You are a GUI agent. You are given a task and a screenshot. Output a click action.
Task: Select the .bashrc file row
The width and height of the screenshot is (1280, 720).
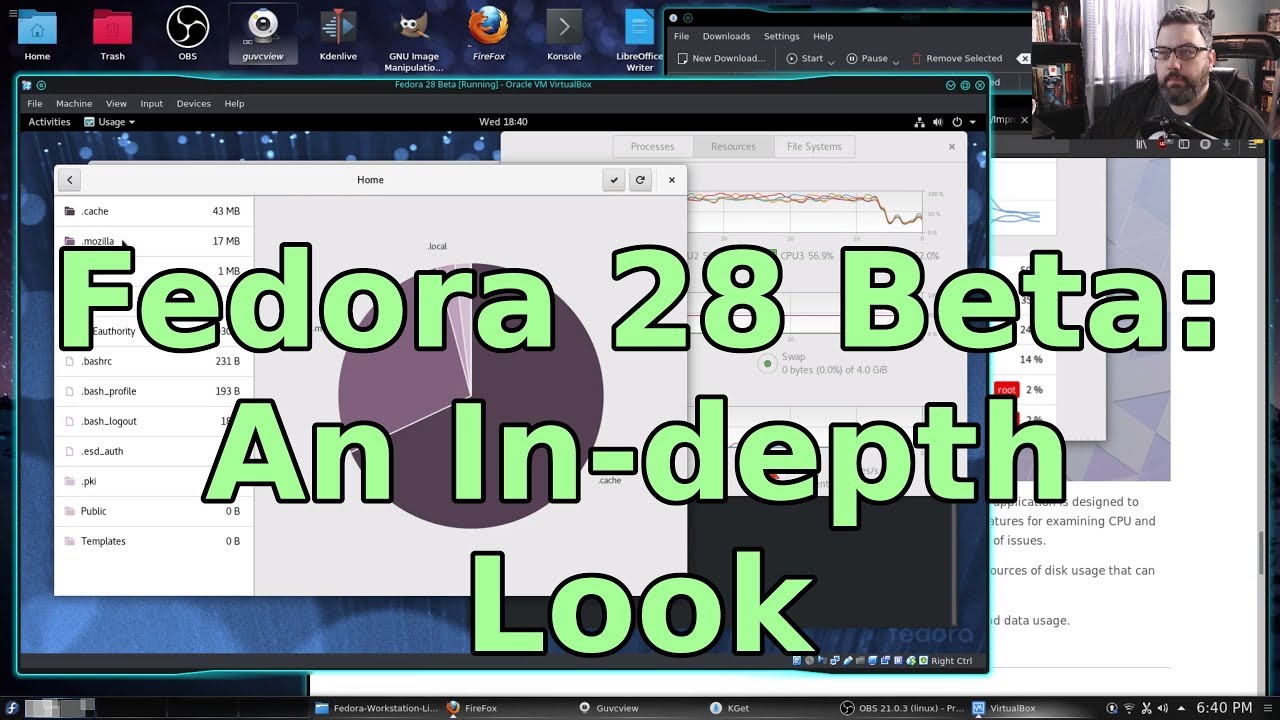tap(153, 361)
